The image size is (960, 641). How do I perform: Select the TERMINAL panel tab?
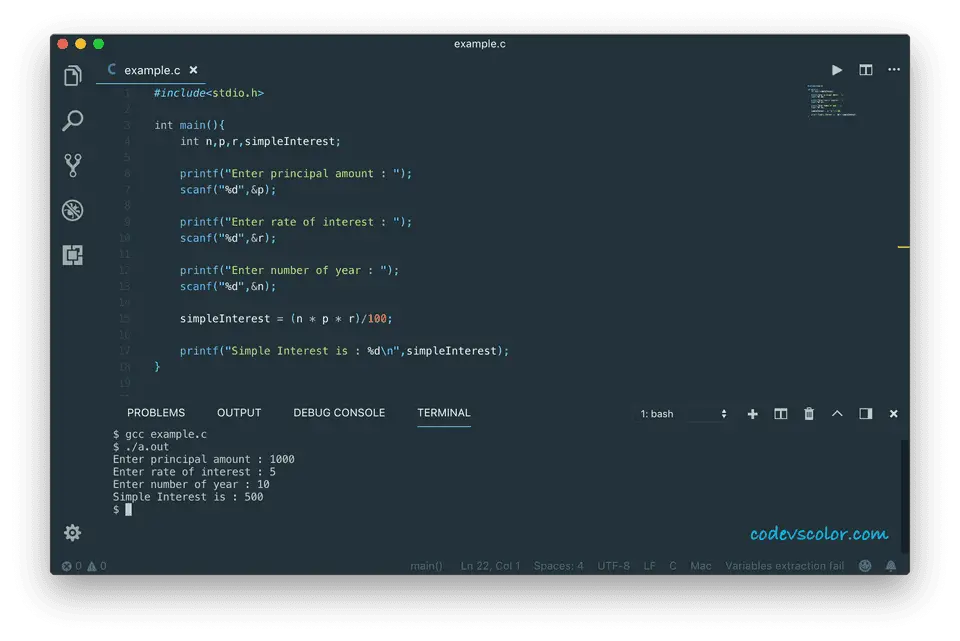[x=443, y=413]
